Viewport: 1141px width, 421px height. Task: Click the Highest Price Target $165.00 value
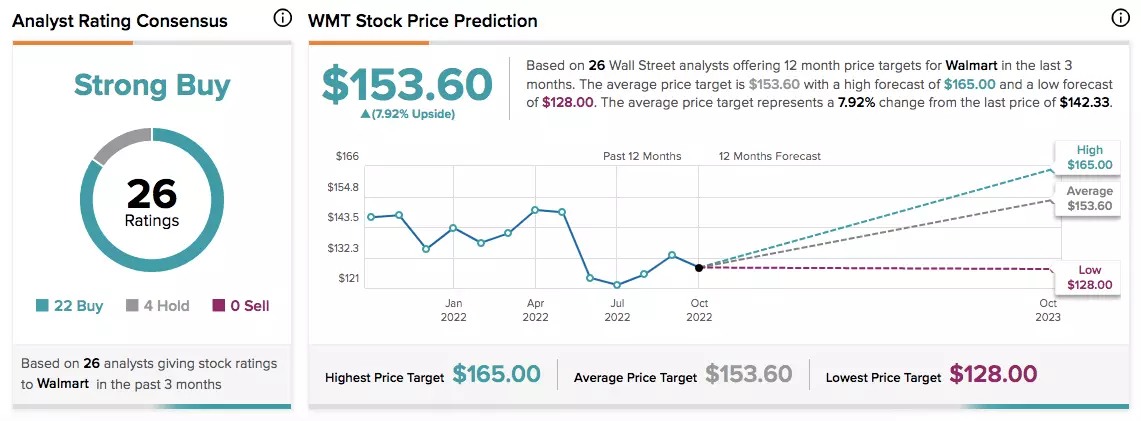click(x=496, y=374)
